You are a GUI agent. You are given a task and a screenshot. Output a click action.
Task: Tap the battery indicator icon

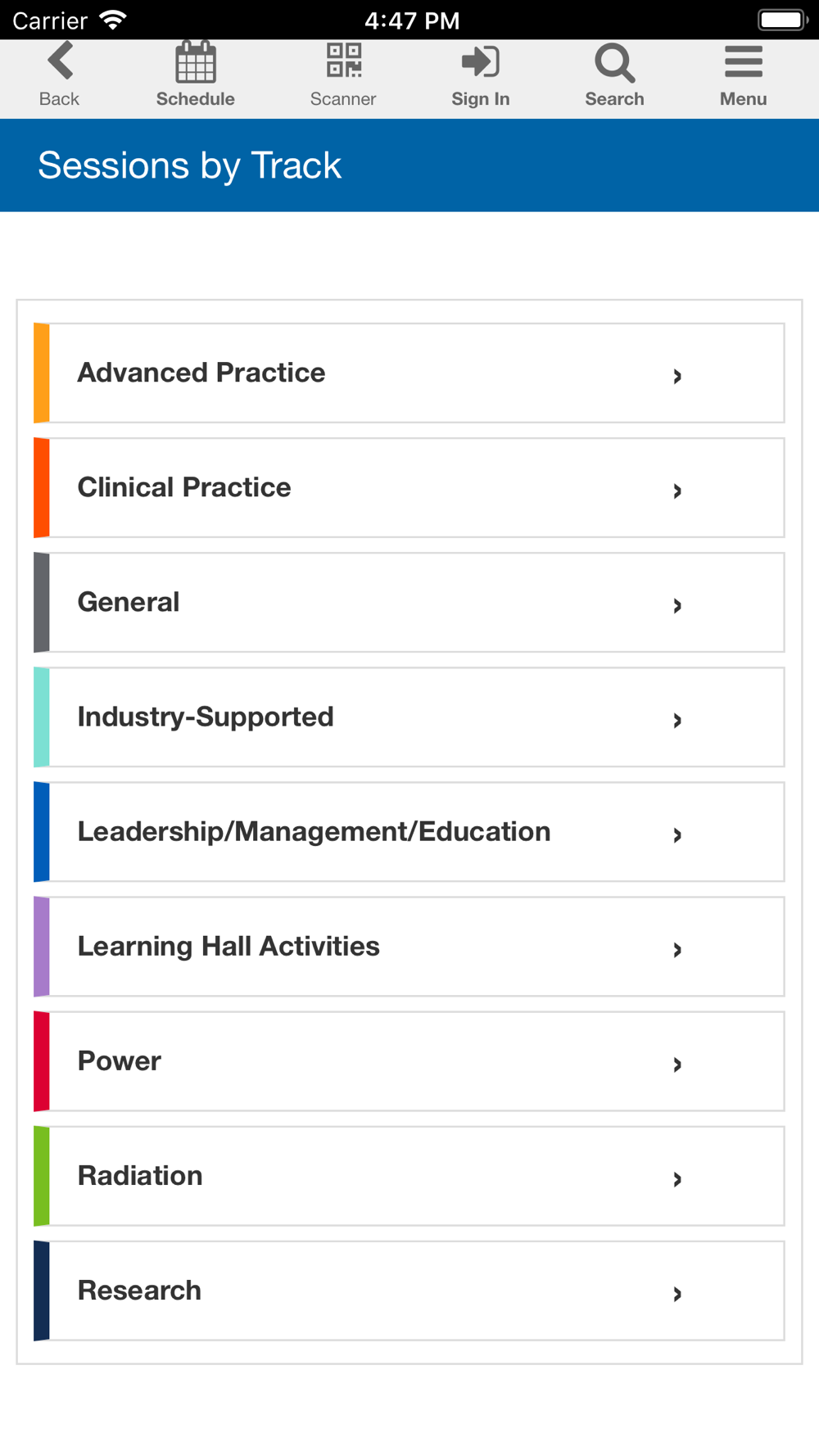tap(782, 20)
